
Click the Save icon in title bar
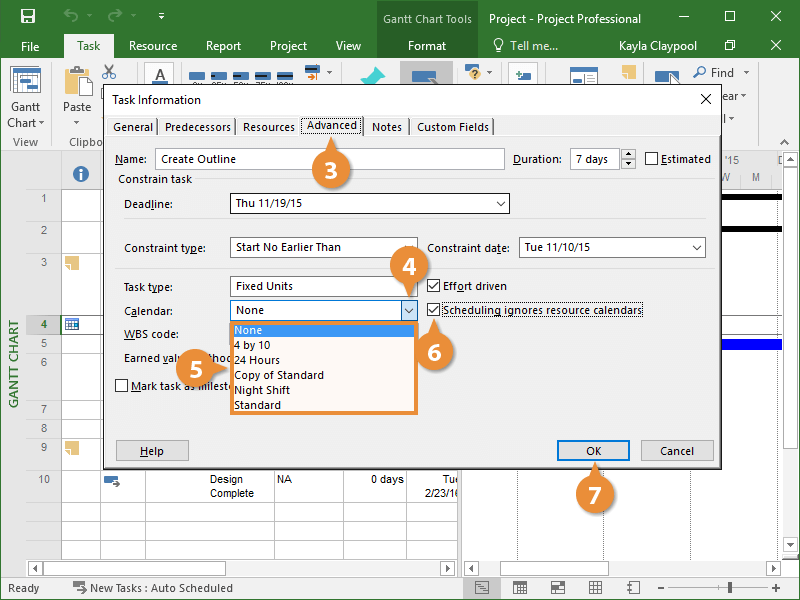tap(27, 17)
